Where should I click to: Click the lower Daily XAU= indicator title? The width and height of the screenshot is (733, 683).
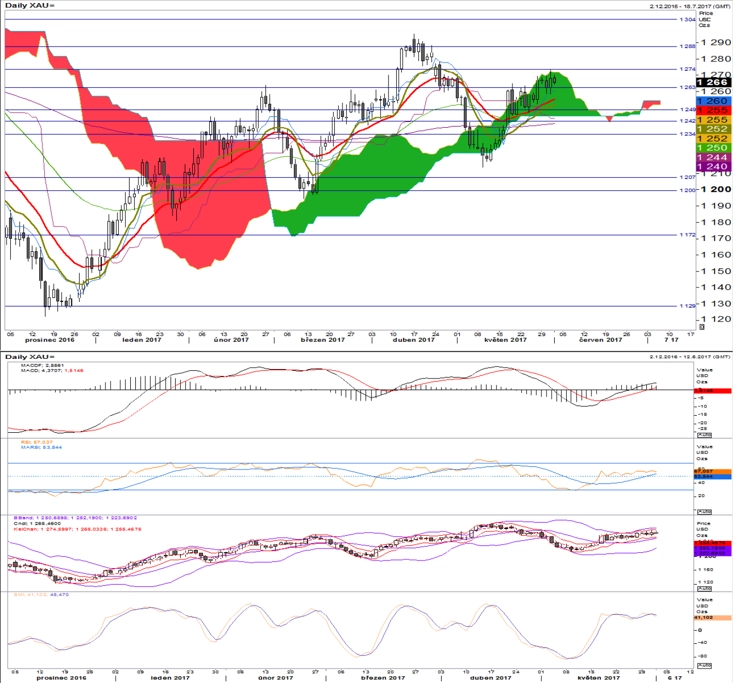29,357
